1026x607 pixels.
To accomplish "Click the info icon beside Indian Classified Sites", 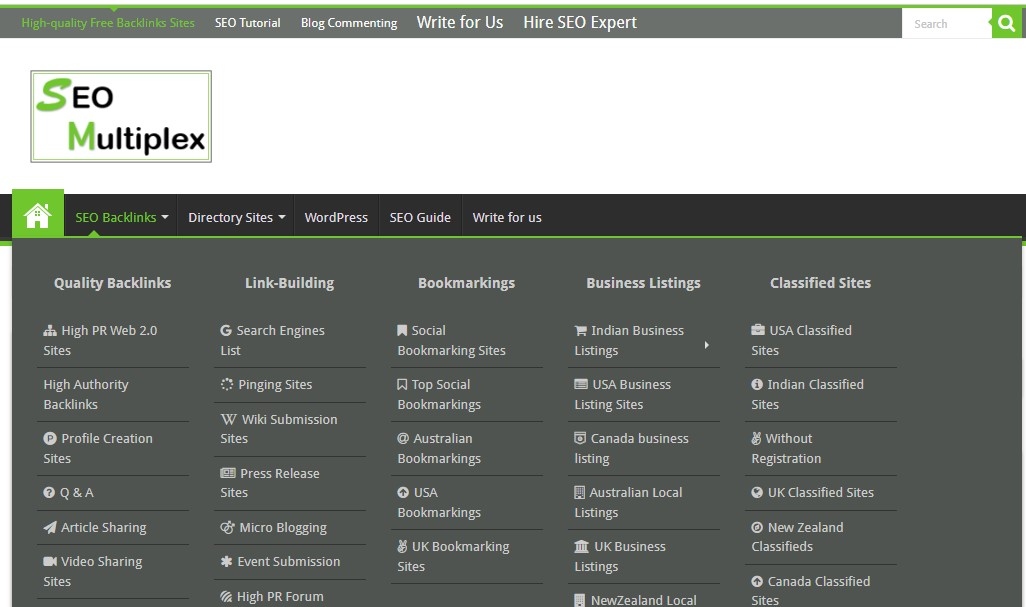I will pyautogui.click(x=757, y=385).
